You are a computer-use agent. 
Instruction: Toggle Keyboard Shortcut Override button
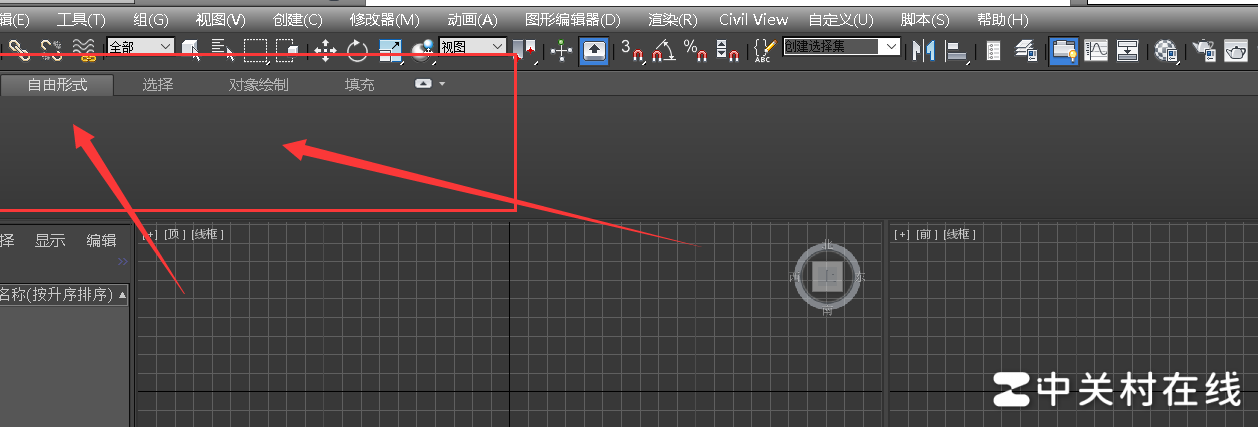click(593, 49)
